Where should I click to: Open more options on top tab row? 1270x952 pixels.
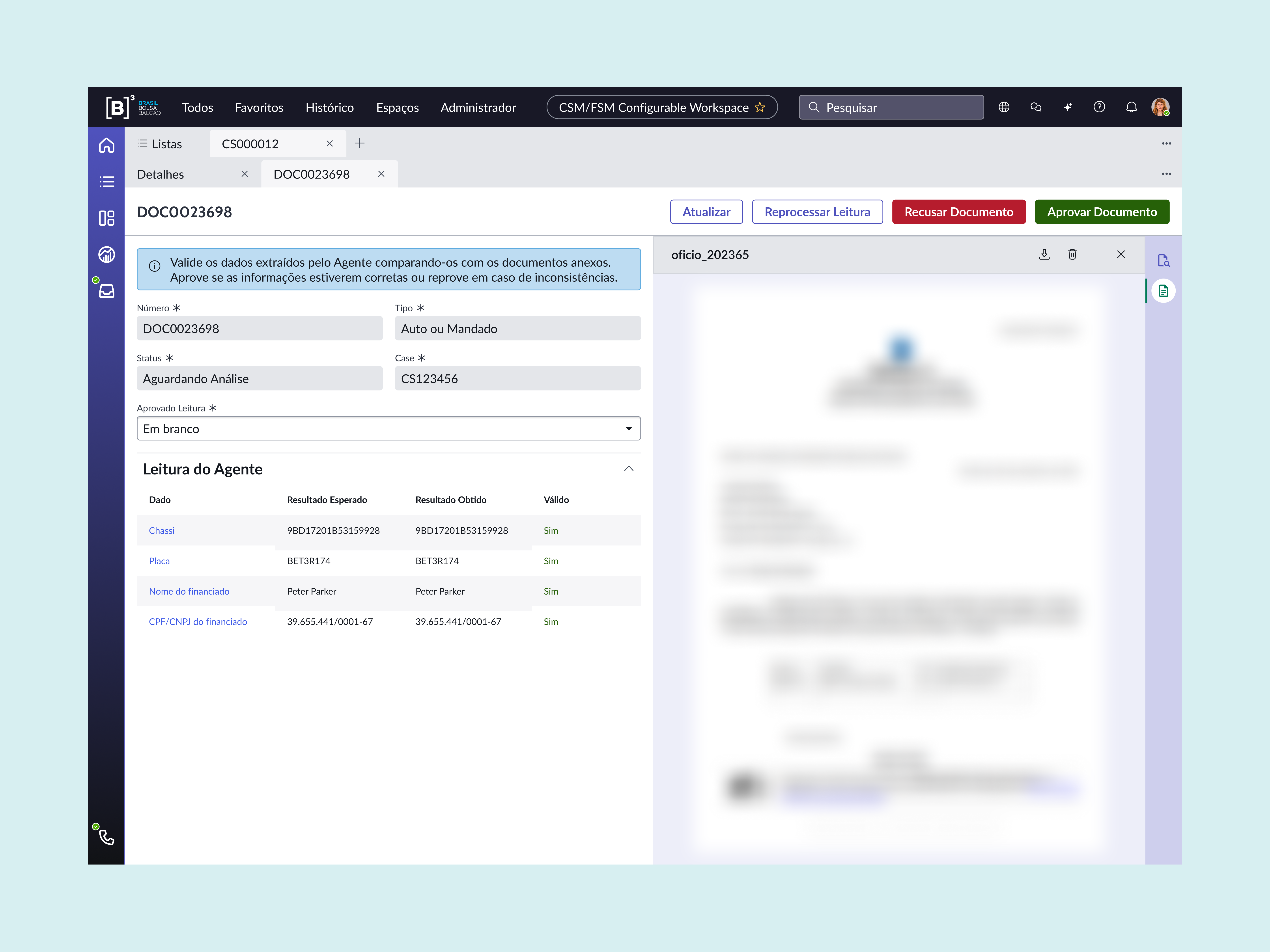point(1166,143)
